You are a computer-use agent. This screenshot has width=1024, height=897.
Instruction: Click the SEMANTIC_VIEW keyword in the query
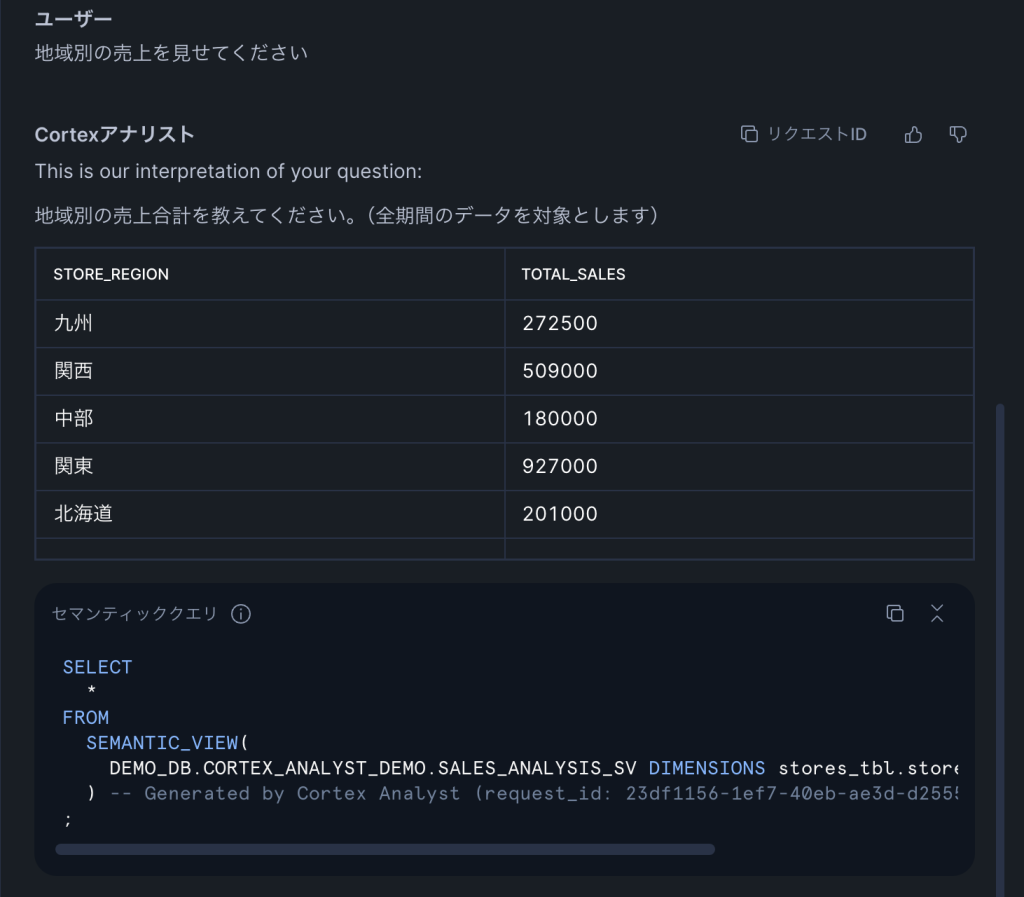click(x=162, y=743)
